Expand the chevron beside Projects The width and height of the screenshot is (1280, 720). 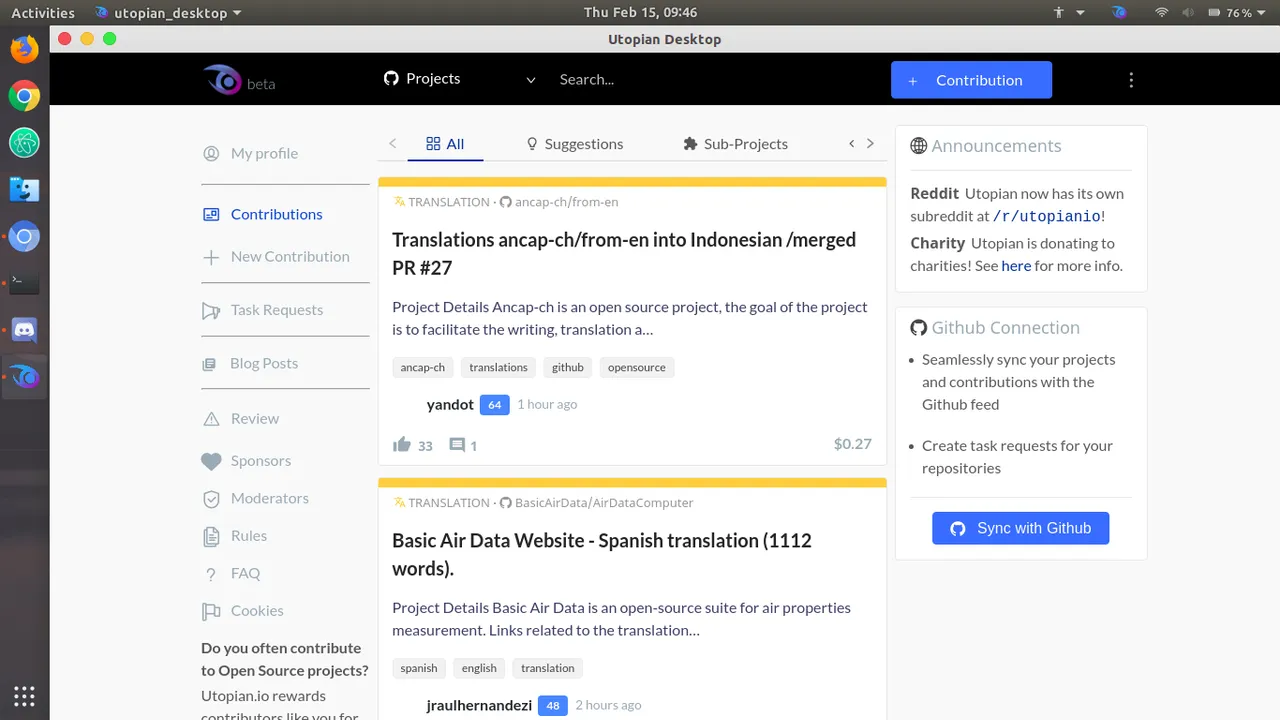point(531,80)
